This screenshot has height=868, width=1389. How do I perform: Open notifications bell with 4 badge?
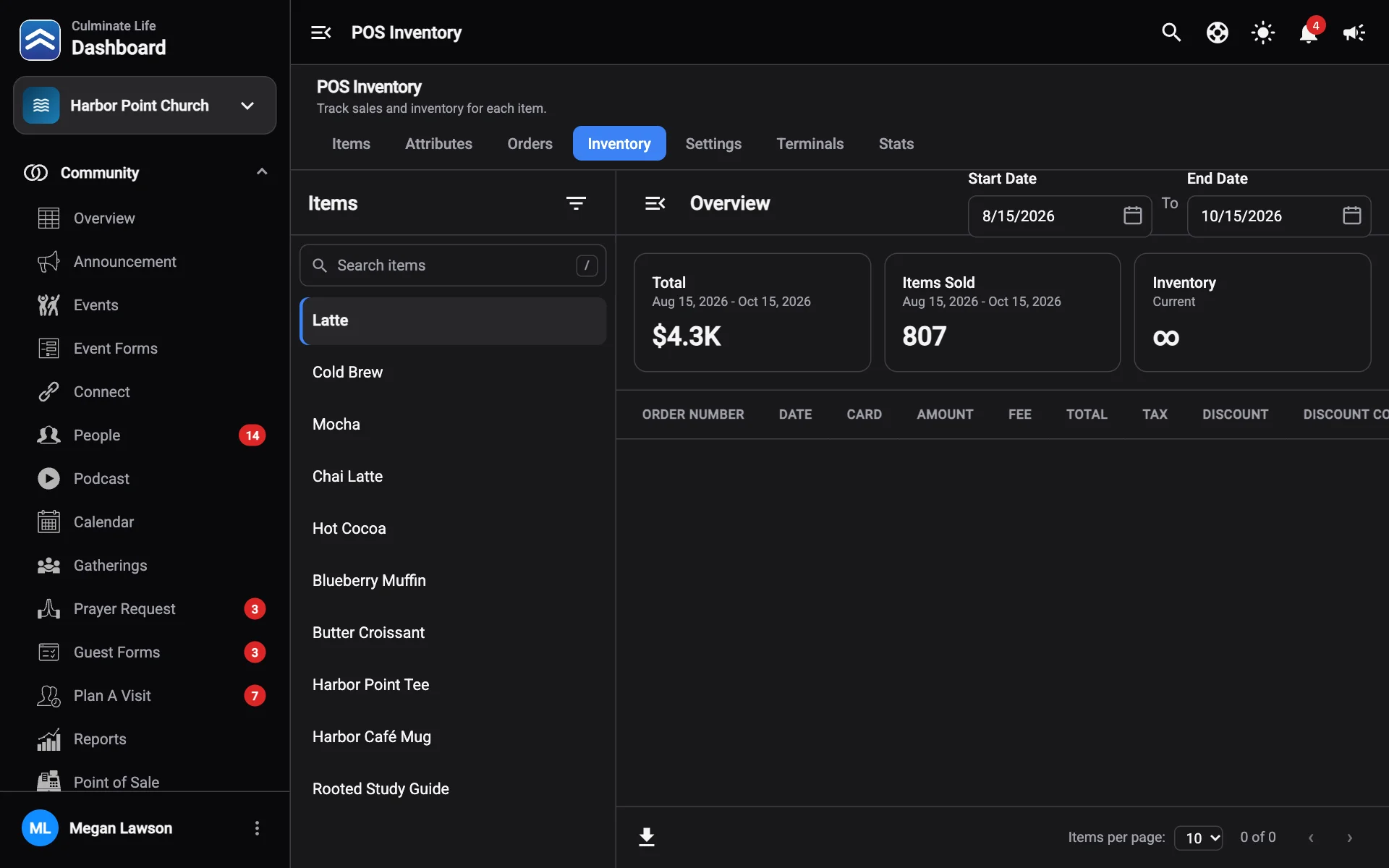pos(1309,33)
